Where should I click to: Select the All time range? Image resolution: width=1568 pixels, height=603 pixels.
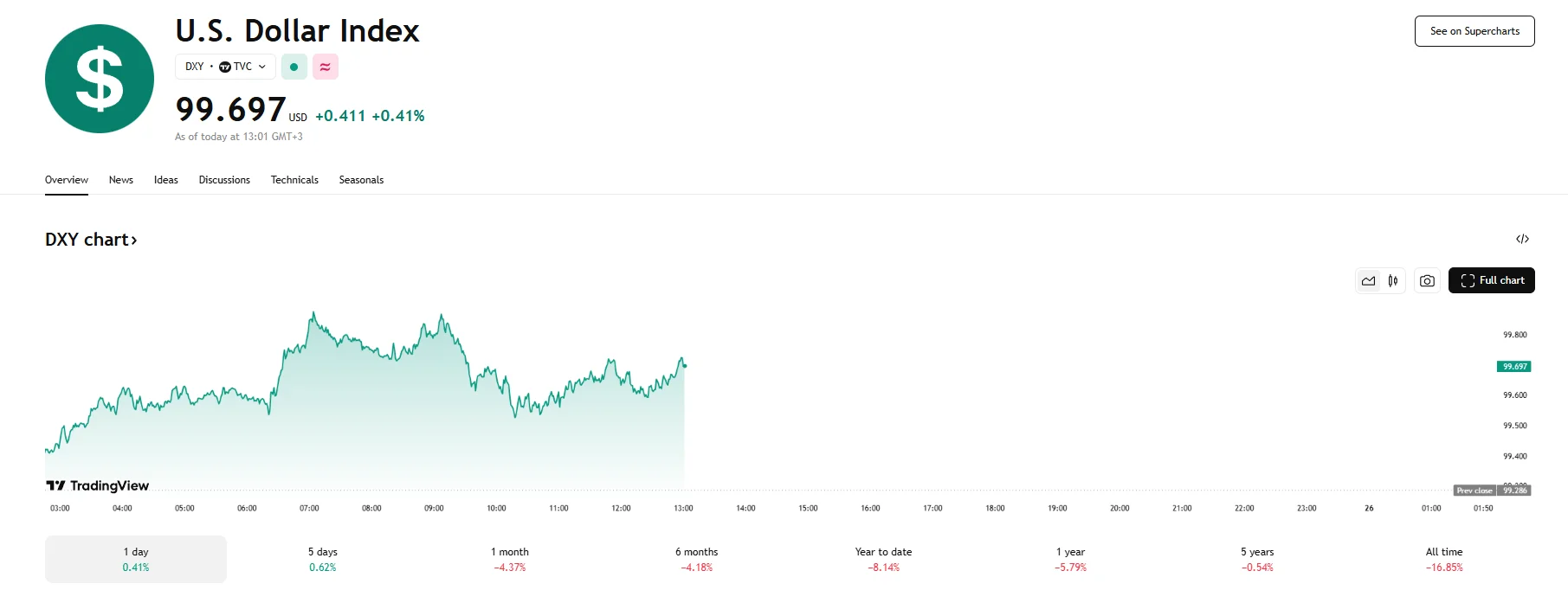(1444, 559)
